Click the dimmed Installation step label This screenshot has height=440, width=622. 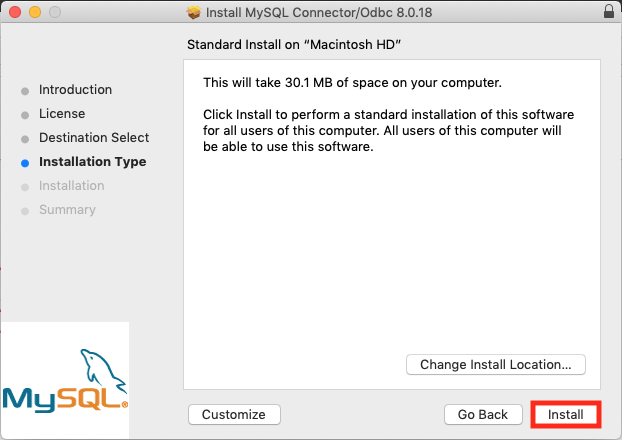tap(71, 186)
